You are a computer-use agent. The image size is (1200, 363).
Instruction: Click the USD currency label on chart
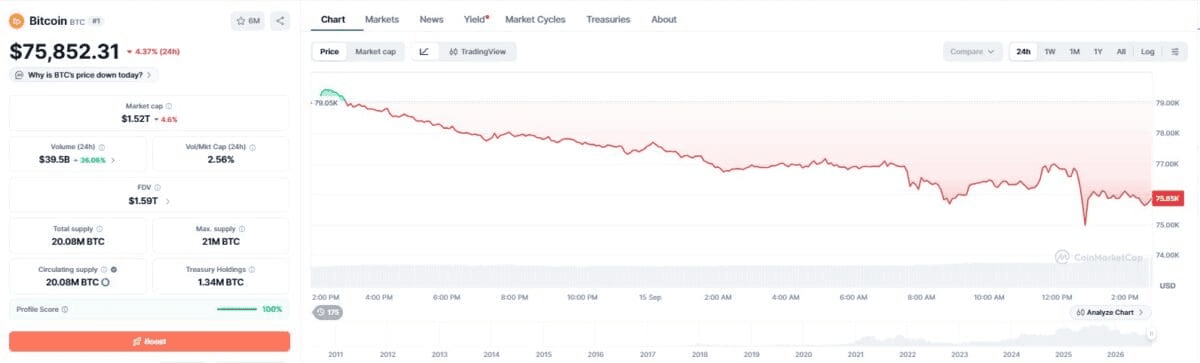(1167, 286)
